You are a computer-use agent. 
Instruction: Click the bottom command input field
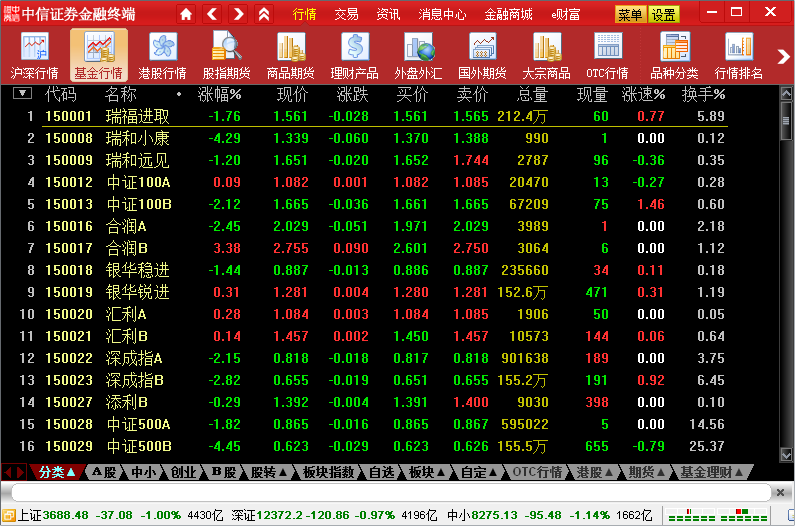390,492
